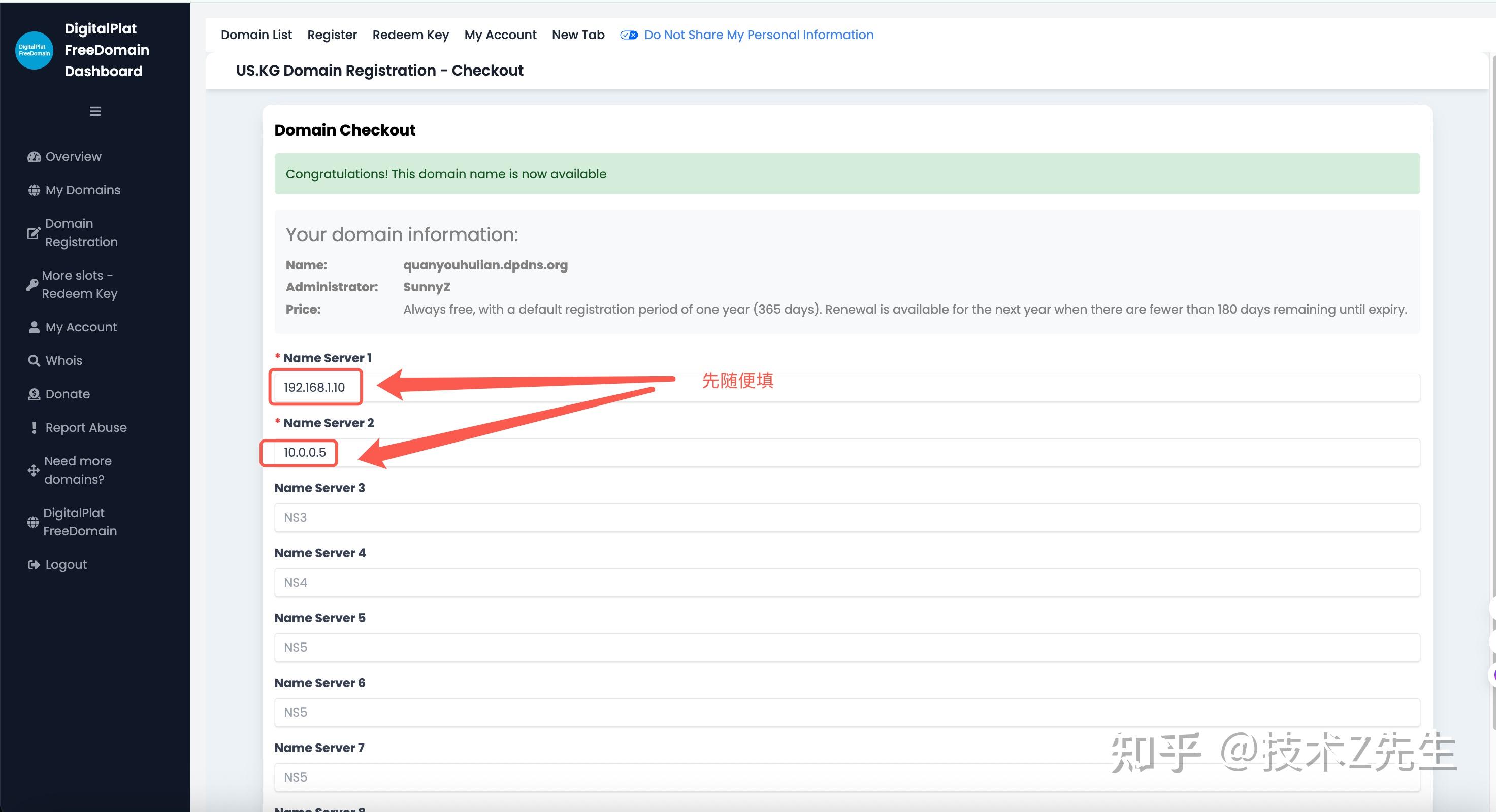The height and width of the screenshot is (812, 1496).
Task: Select the My Domains globe icon
Action: (34, 190)
